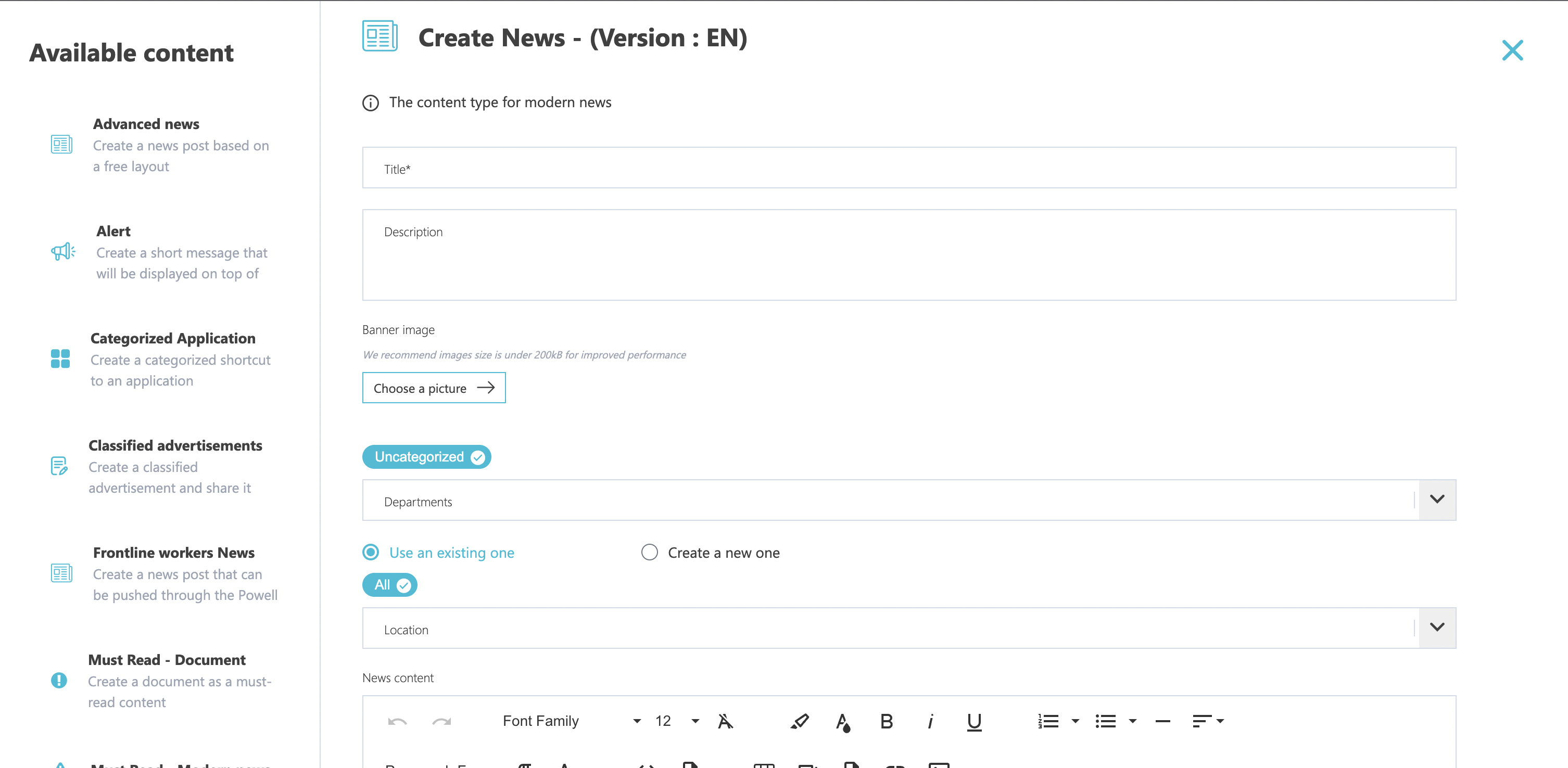Image resolution: width=1568 pixels, height=768 pixels.
Task: Insert a horizontal line
Action: [x=1162, y=721]
